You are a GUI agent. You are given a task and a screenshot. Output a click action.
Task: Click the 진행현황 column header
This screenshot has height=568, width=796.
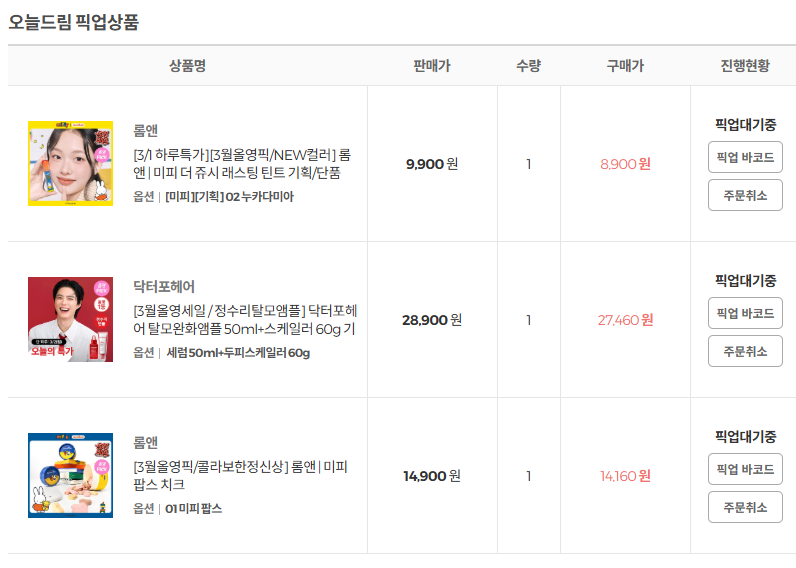click(x=745, y=66)
